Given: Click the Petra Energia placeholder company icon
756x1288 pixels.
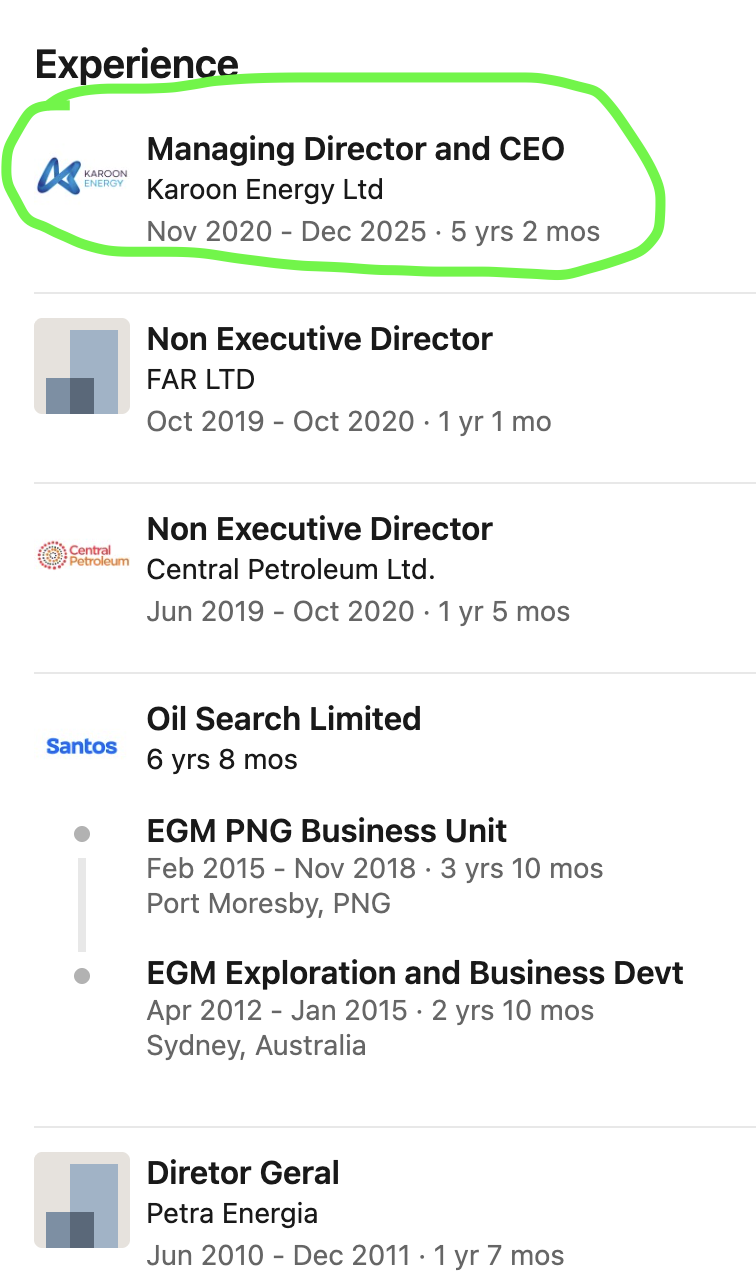Looking at the screenshot, I should [x=82, y=1200].
